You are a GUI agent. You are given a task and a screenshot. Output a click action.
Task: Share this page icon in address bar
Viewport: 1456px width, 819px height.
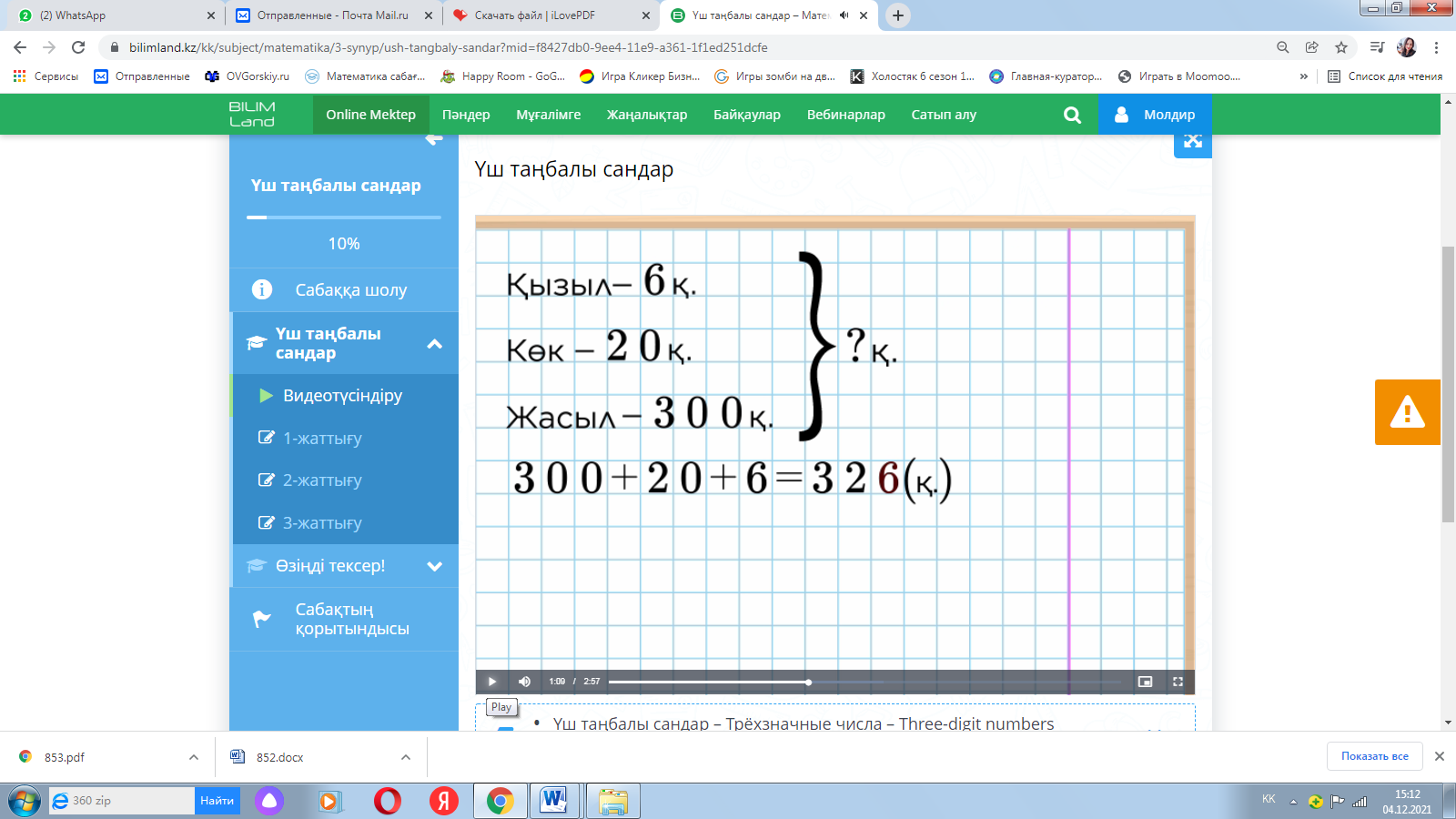tap(1312, 47)
